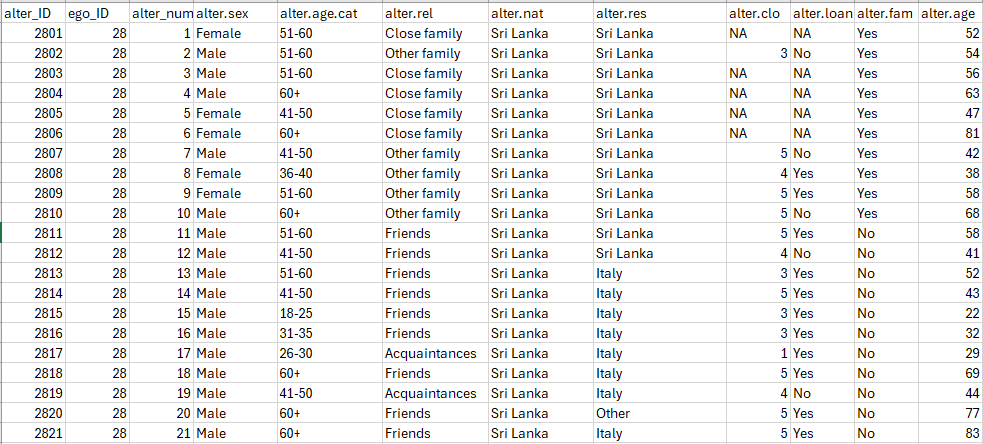
Task: Click the 18-25 age category cell
Action: click(327, 313)
